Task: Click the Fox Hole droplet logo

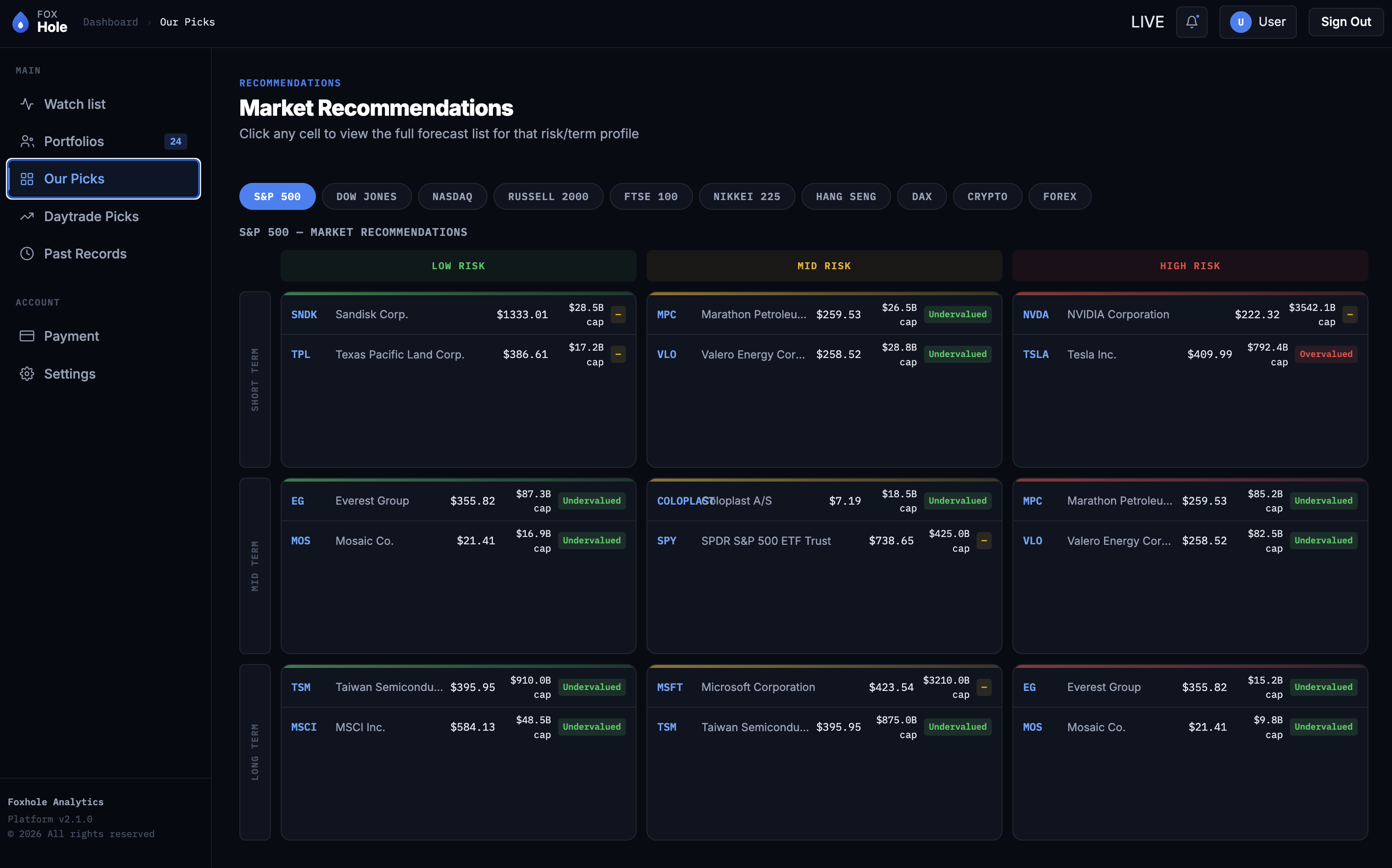Action: 21,23
